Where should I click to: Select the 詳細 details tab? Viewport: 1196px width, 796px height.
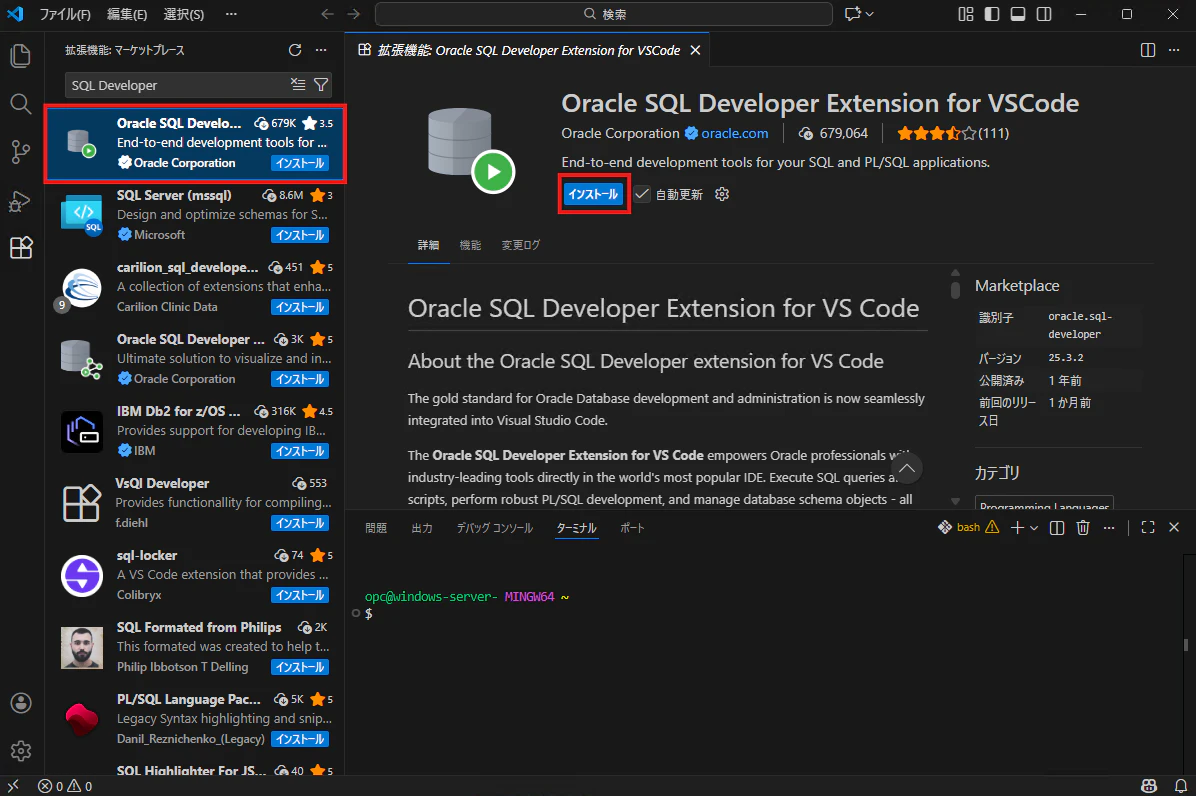pyautogui.click(x=428, y=246)
